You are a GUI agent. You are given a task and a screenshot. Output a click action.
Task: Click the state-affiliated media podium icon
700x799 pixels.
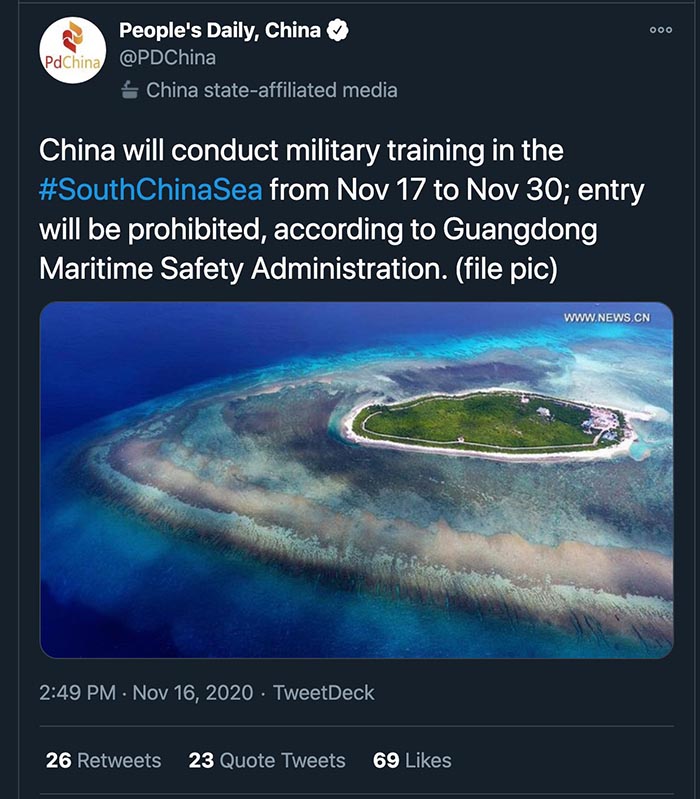(x=129, y=90)
